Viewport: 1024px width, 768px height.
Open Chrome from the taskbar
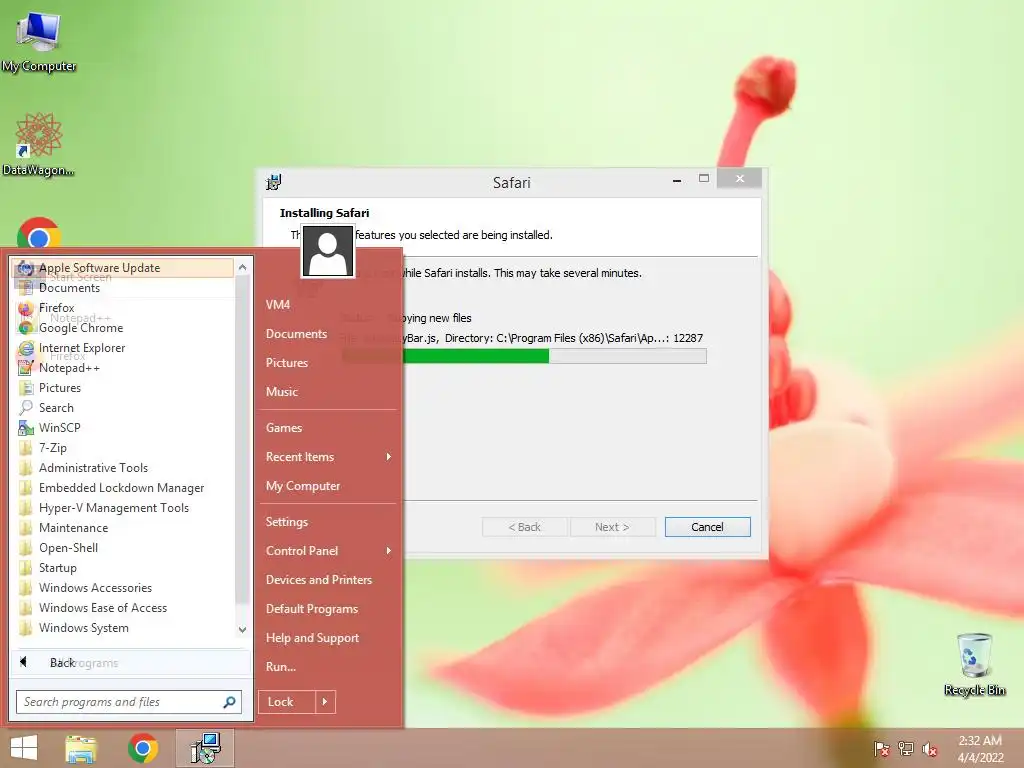click(143, 748)
